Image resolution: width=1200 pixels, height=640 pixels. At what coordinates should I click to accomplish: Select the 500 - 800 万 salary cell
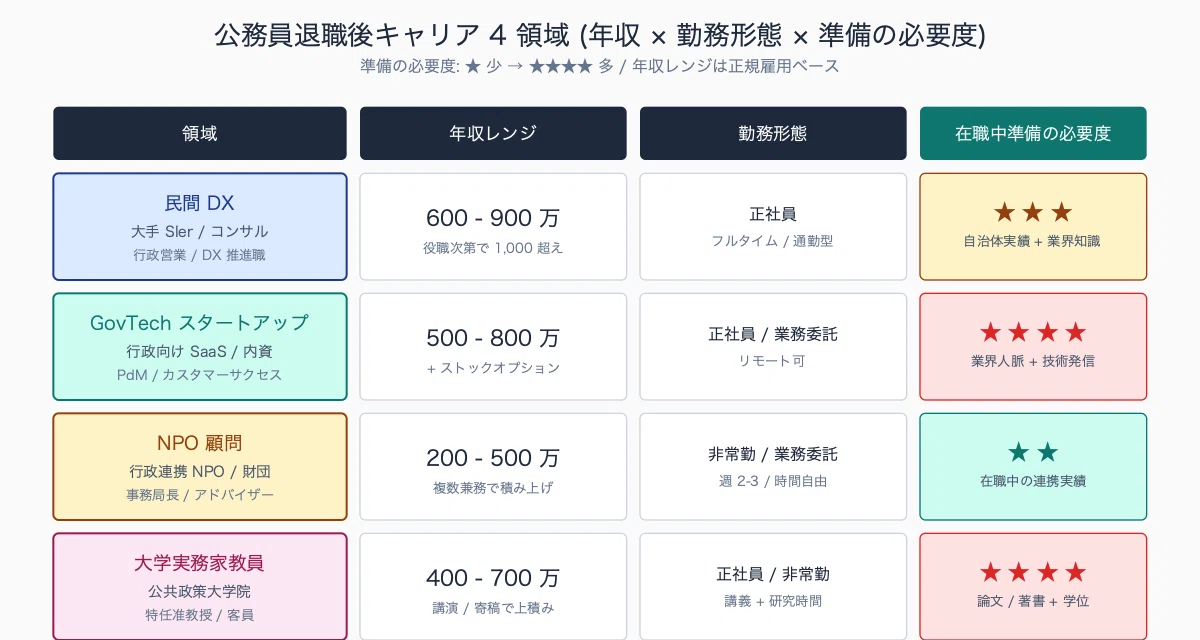pyautogui.click(x=493, y=347)
